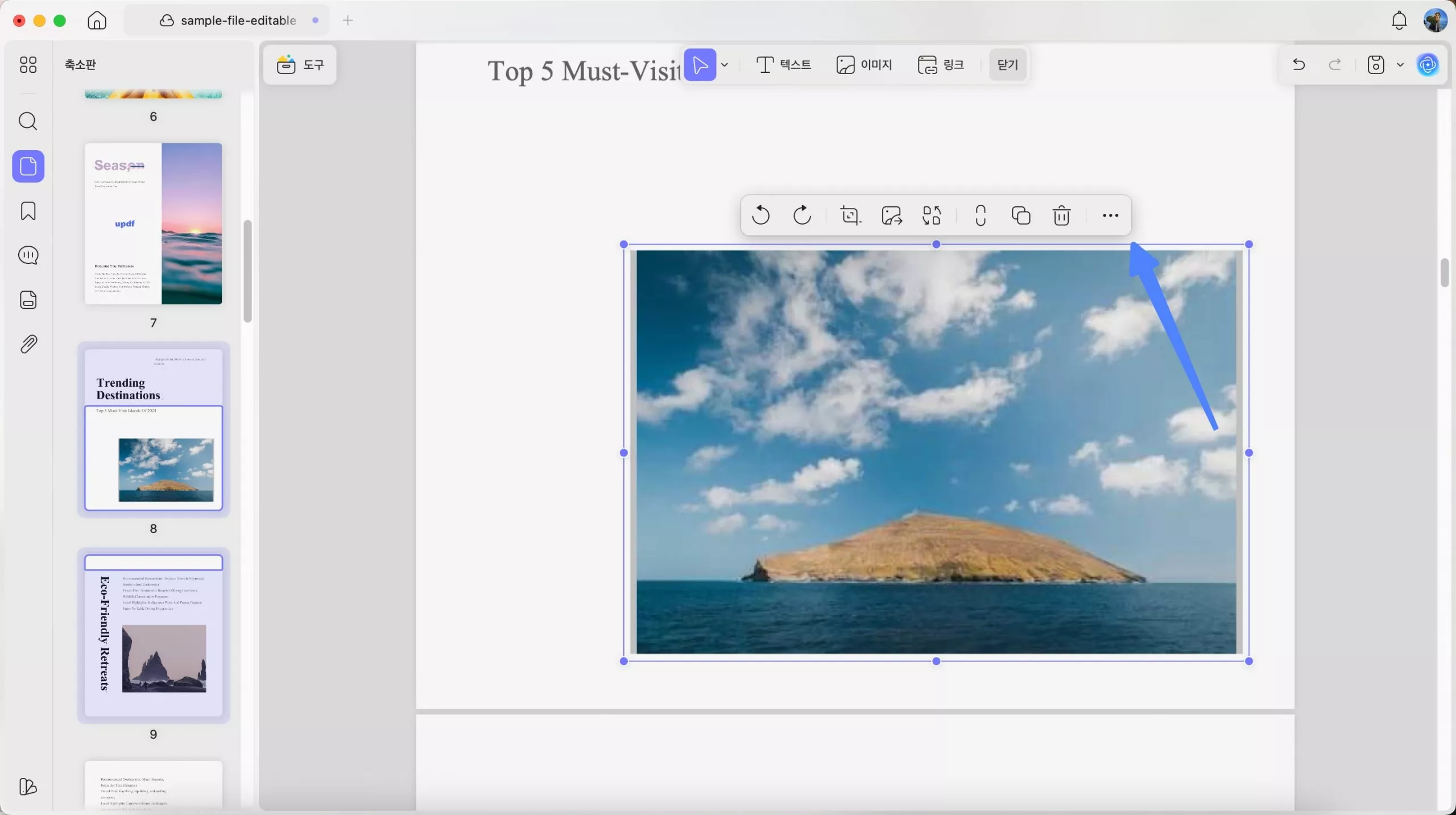Select the 이미지 image tool

pyautogui.click(x=864, y=65)
